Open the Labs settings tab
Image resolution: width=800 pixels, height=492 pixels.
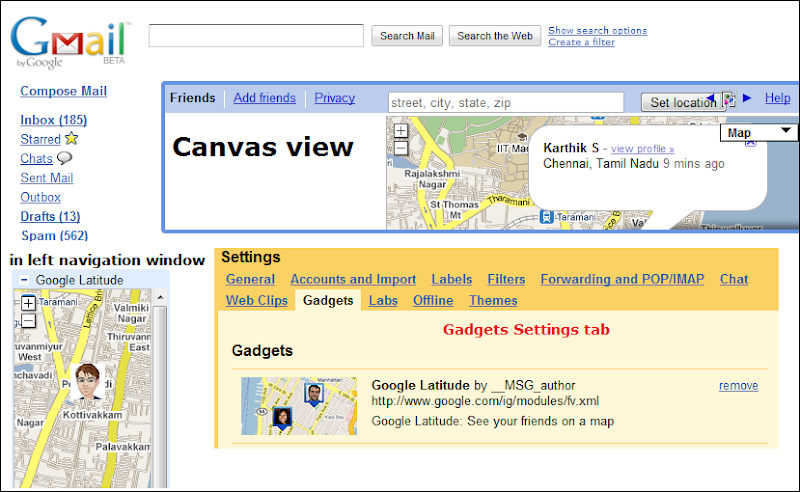pyautogui.click(x=383, y=301)
